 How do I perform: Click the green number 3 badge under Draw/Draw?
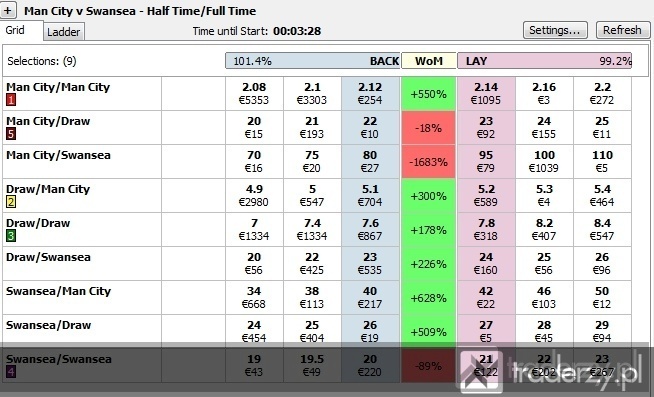pos(11,236)
